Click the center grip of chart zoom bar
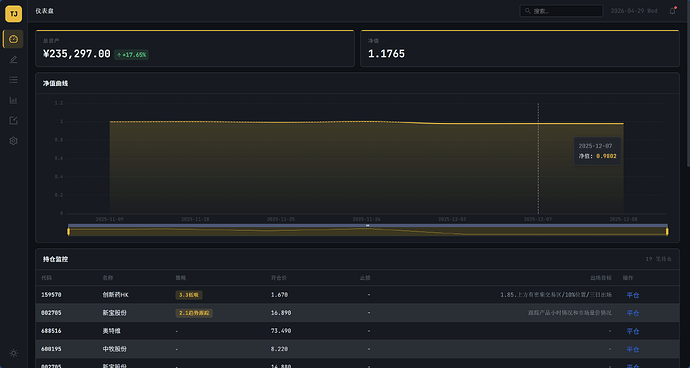 click(368, 225)
